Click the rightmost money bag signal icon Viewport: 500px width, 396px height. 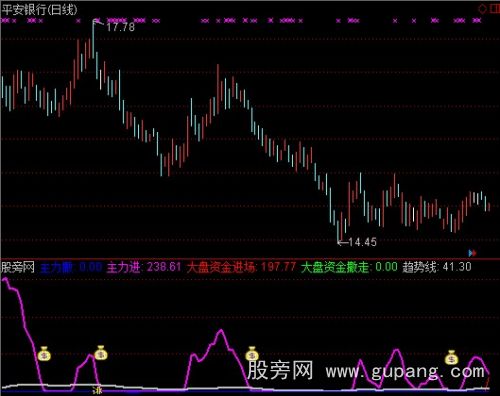click(x=451, y=357)
